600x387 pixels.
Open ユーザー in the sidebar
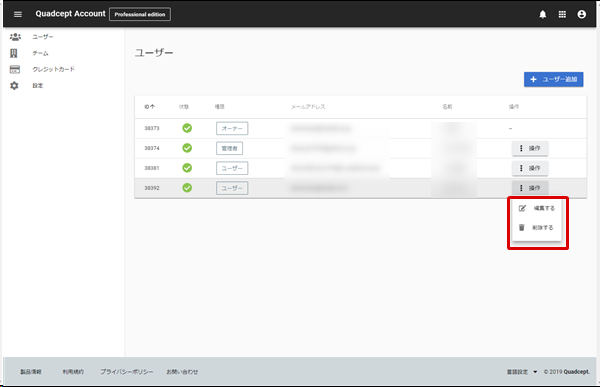pos(43,37)
